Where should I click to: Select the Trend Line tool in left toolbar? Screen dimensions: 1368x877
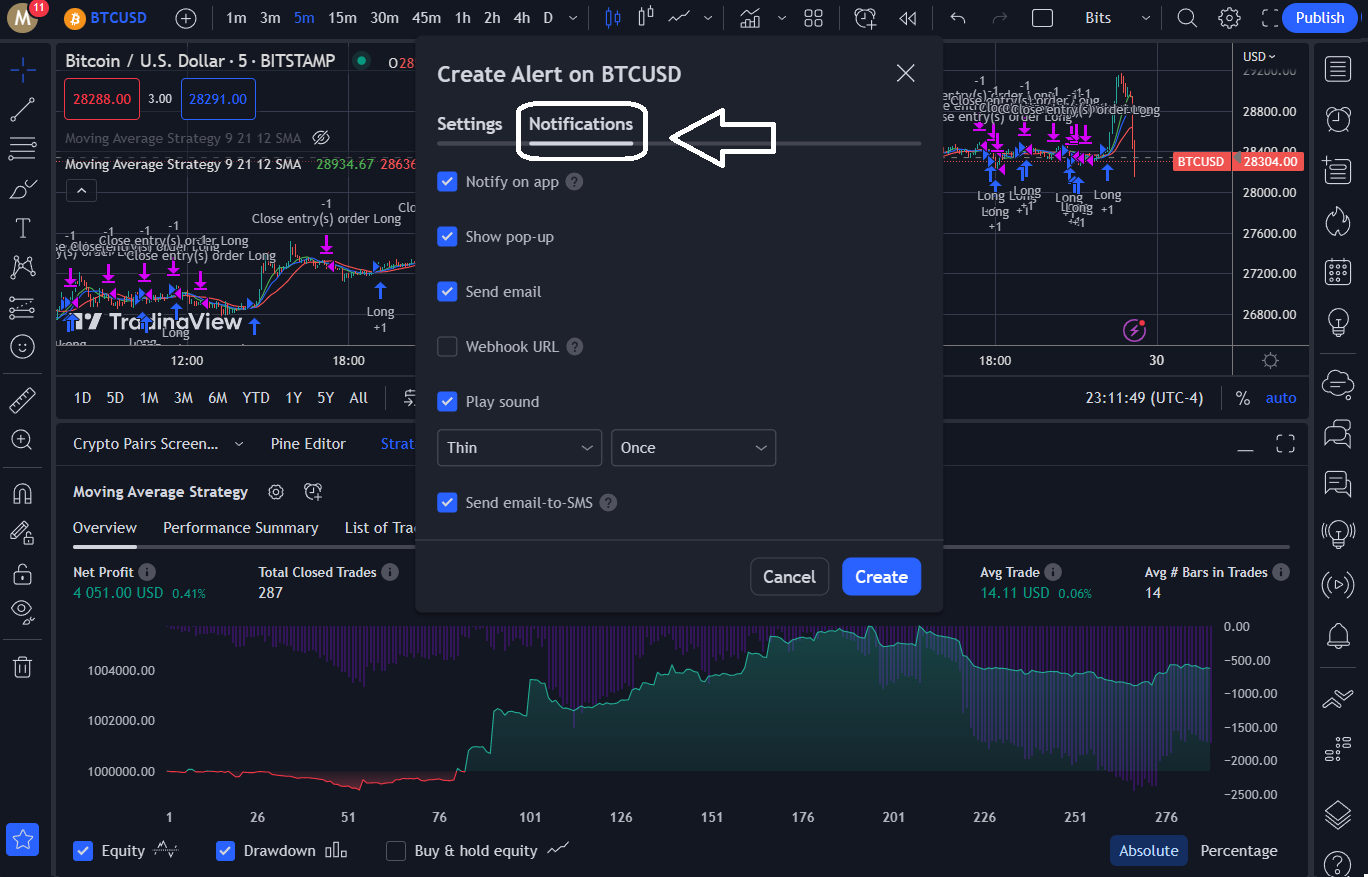tap(22, 109)
